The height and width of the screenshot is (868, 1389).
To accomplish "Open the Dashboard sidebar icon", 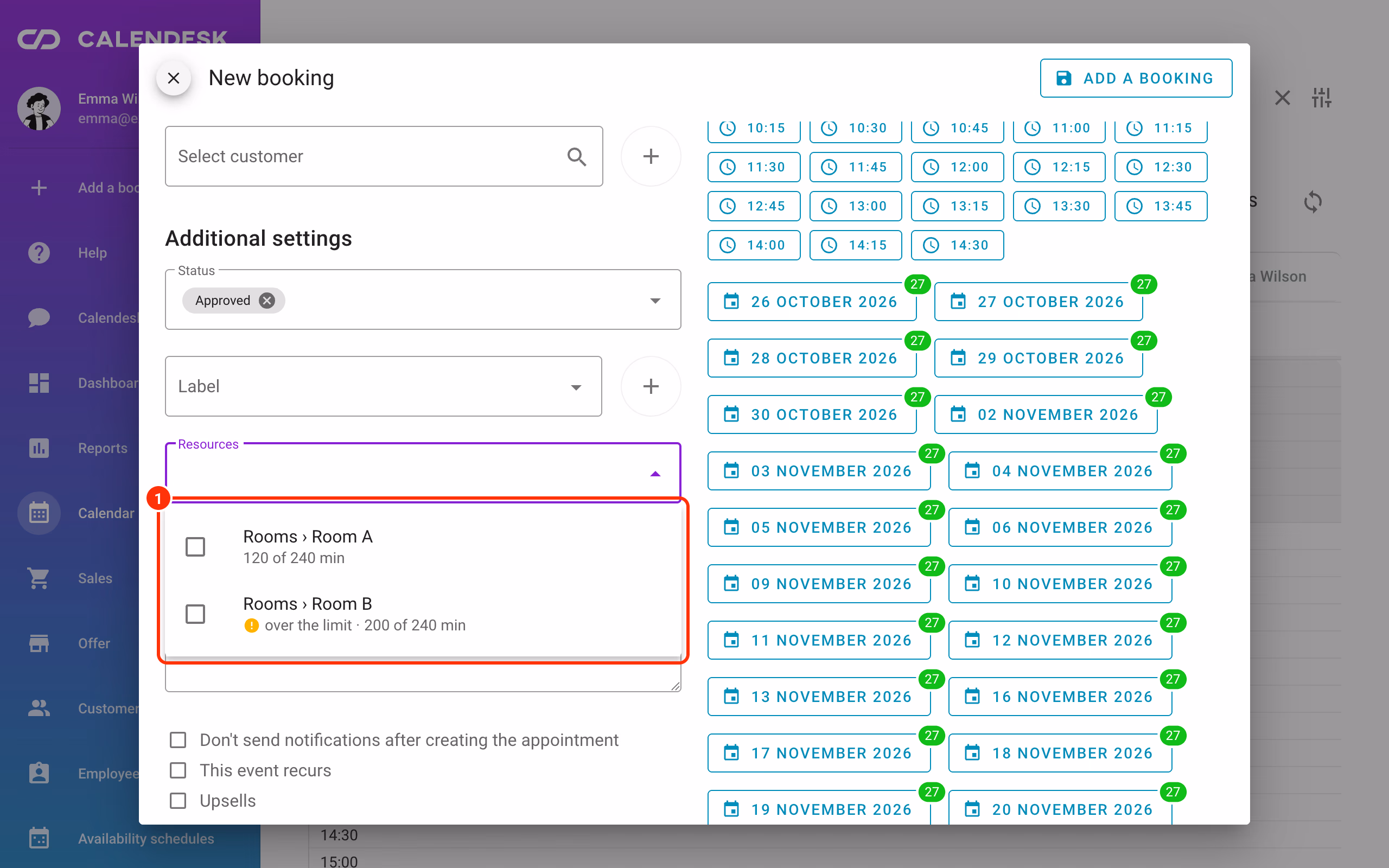I will click(x=39, y=383).
